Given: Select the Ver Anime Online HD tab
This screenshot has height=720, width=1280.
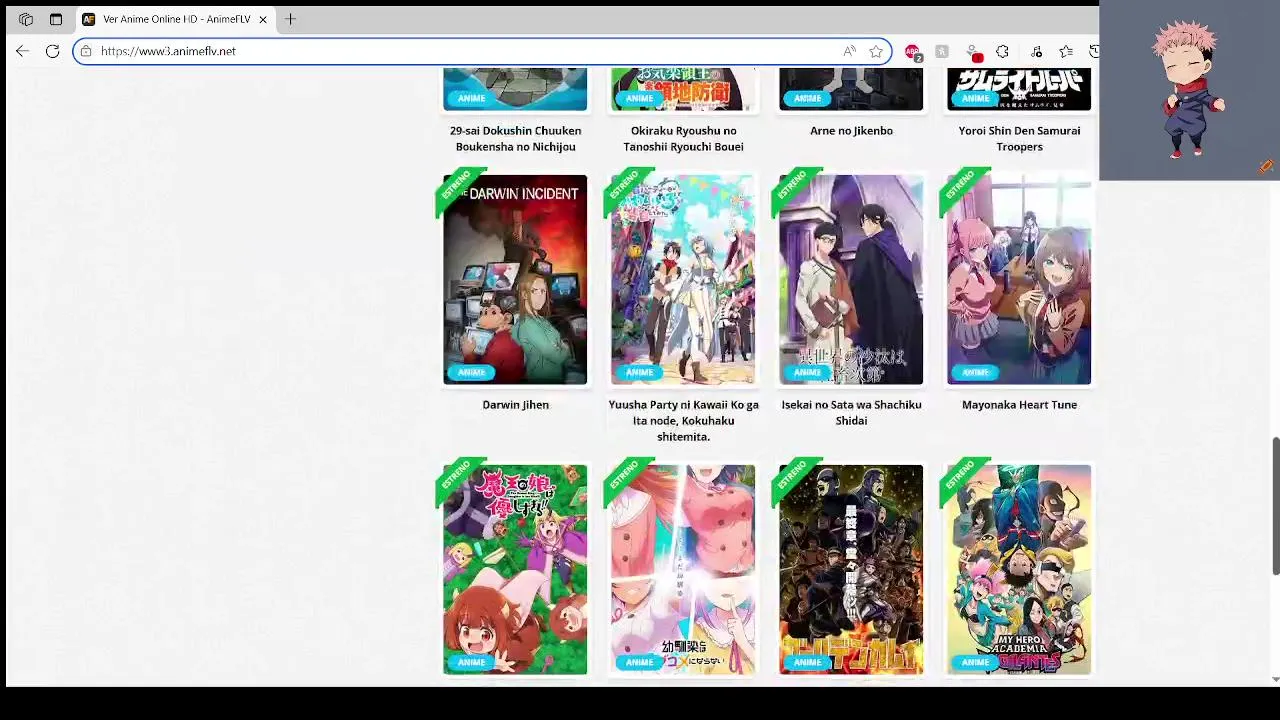Looking at the screenshot, I should pyautogui.click(x=176, y=19).
